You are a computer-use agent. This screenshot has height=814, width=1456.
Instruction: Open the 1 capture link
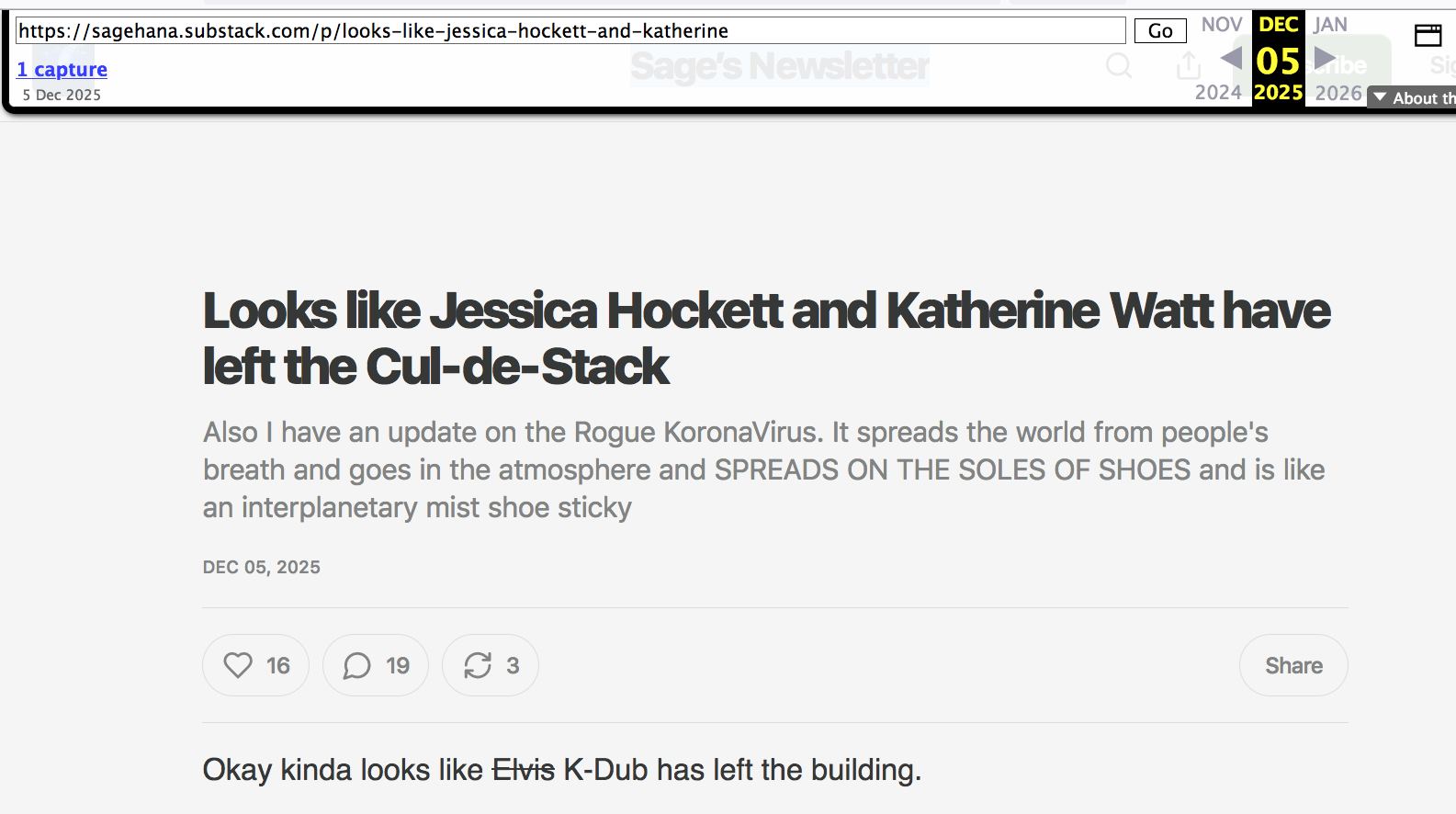[x=62, y=70]
